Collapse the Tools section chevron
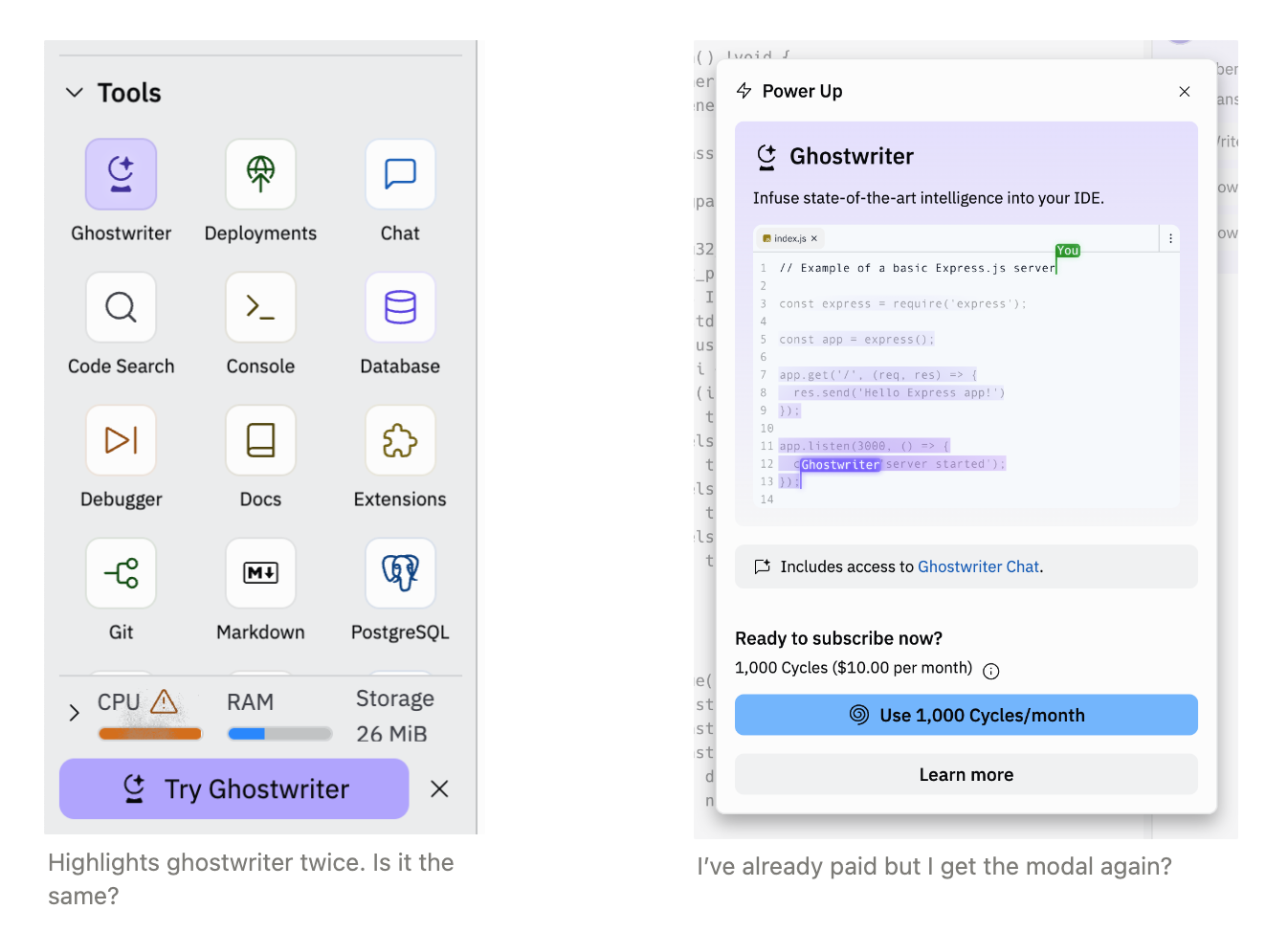The width and height of the screenshot is (1288, 932). tap(74, 93)
